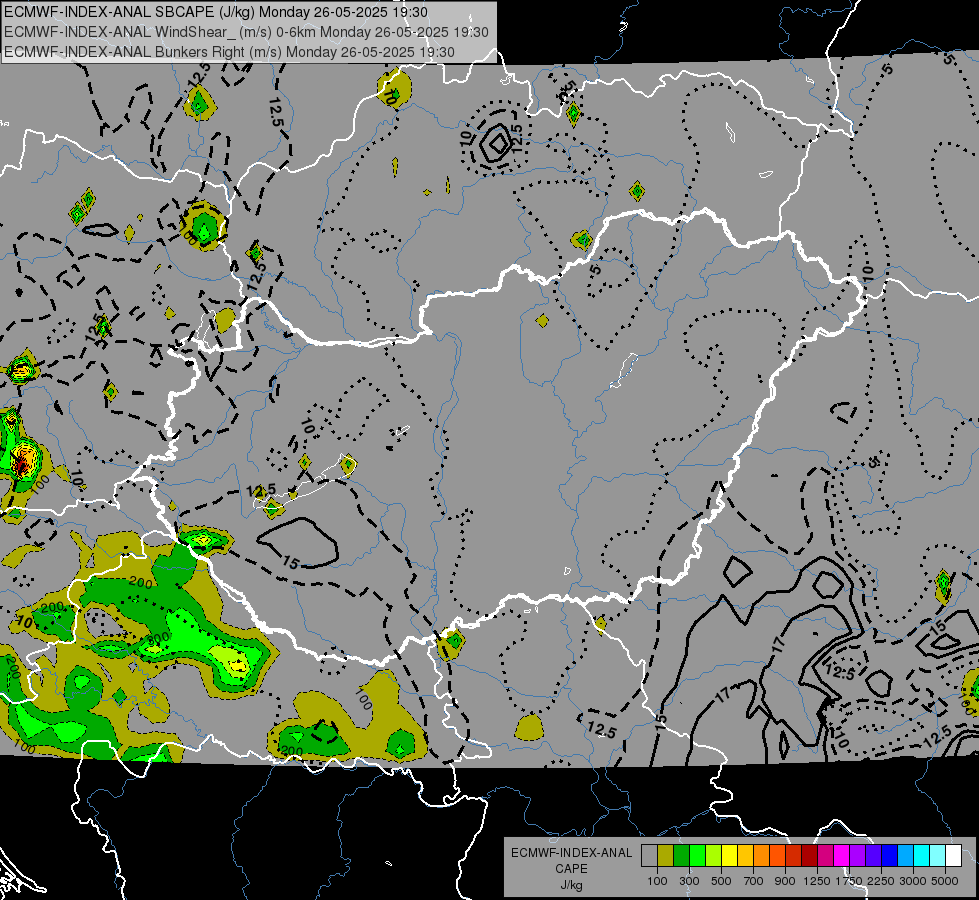The image size is (979, 900).
Task: Click the 300 legend tick label
Action: pyautogui.click(x=689, y=881)
